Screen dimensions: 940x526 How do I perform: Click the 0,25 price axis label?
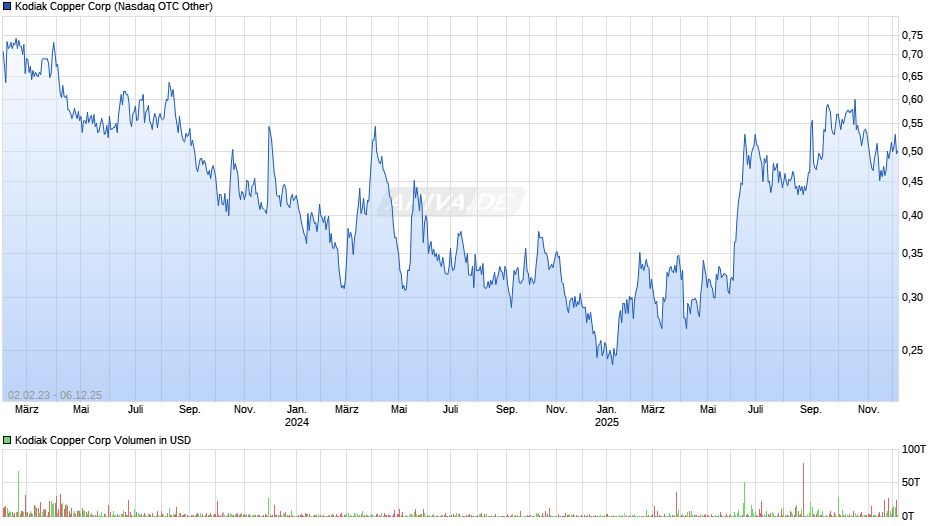click(x=912, y=350)
